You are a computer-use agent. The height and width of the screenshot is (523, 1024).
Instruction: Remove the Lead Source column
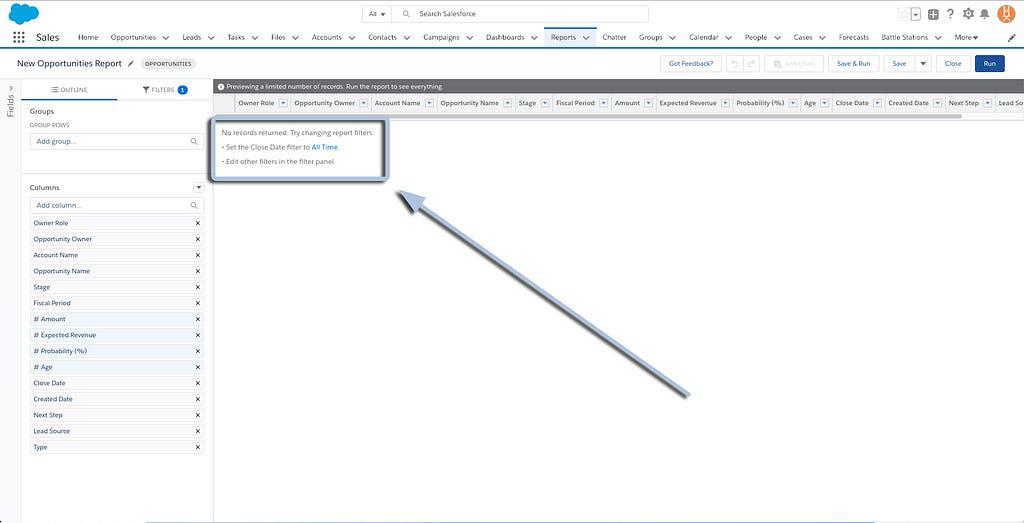197,431
